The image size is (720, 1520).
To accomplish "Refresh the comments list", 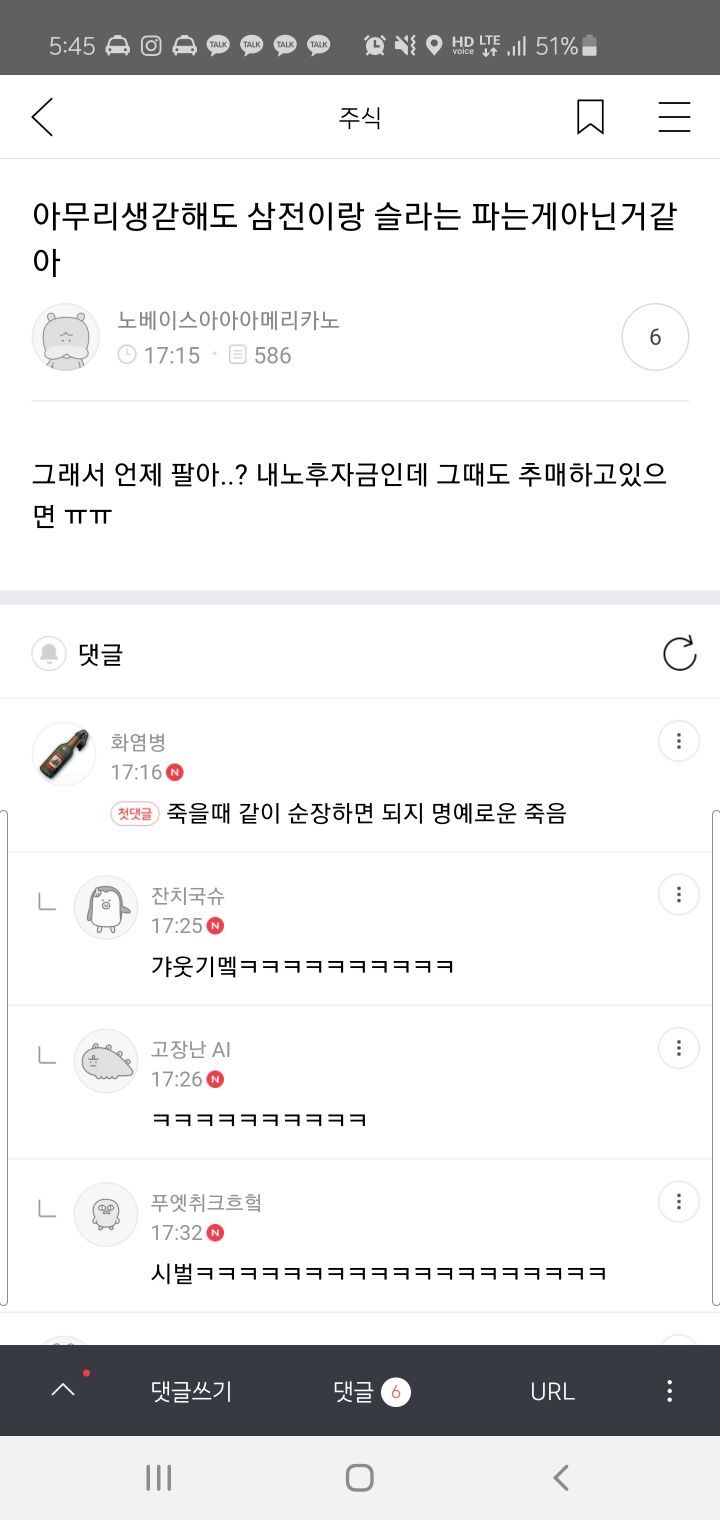I will (x=679, y=654).
